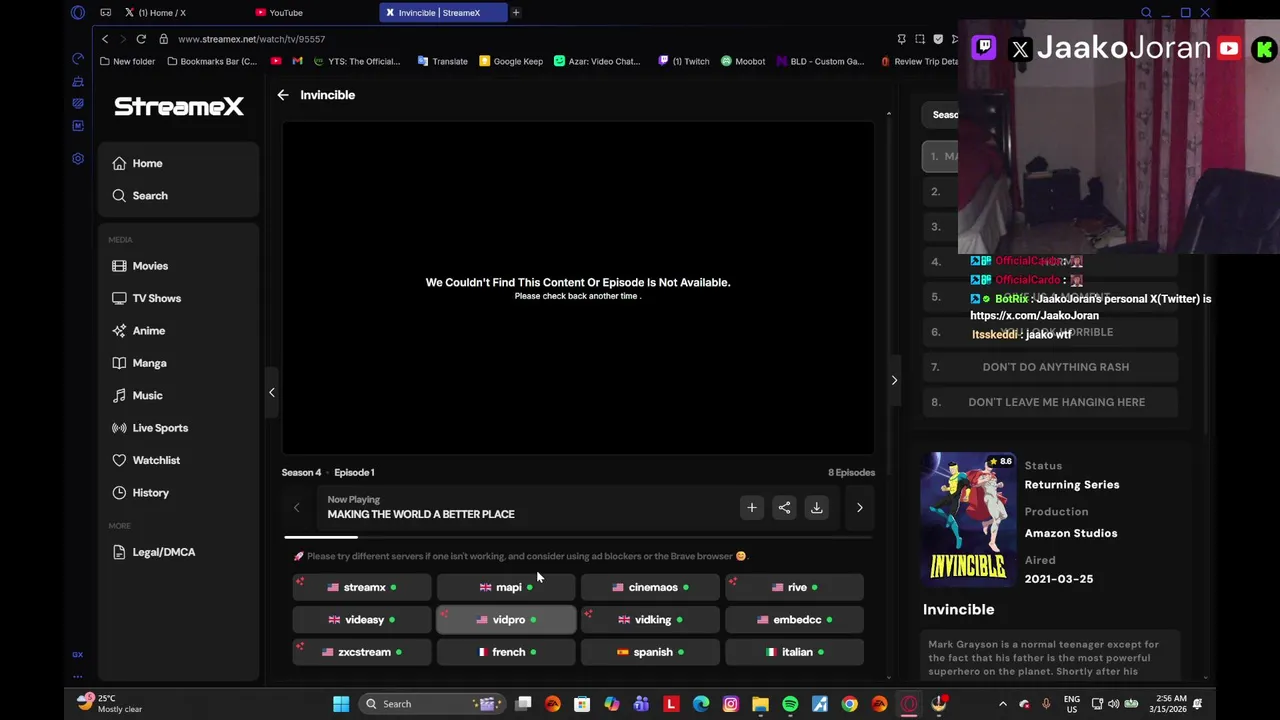Viewport: 1280px width, 720px height.
Task: Select the mapi server
Action: [x=506, y=588]
